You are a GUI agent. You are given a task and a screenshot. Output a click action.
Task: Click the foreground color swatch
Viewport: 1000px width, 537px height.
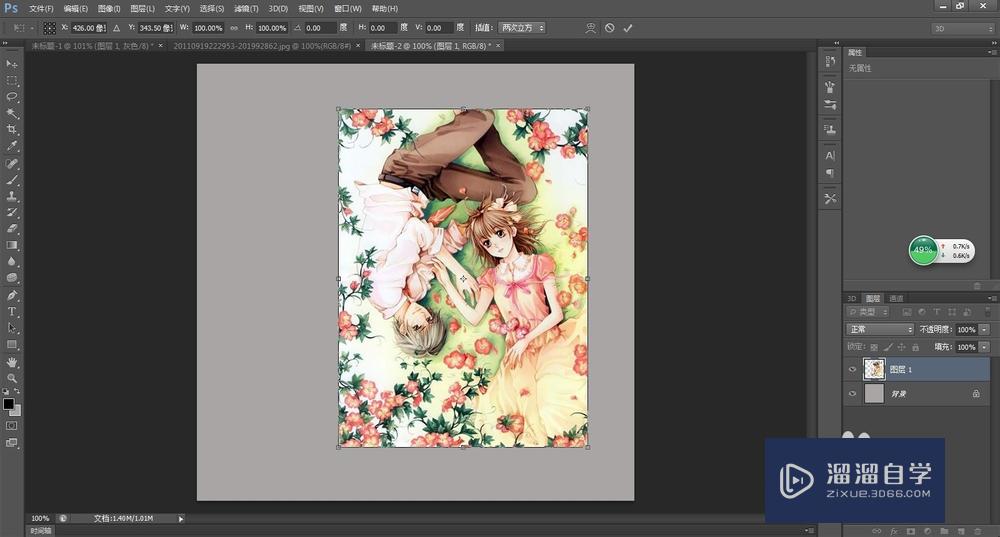click(x=8, y=404)
